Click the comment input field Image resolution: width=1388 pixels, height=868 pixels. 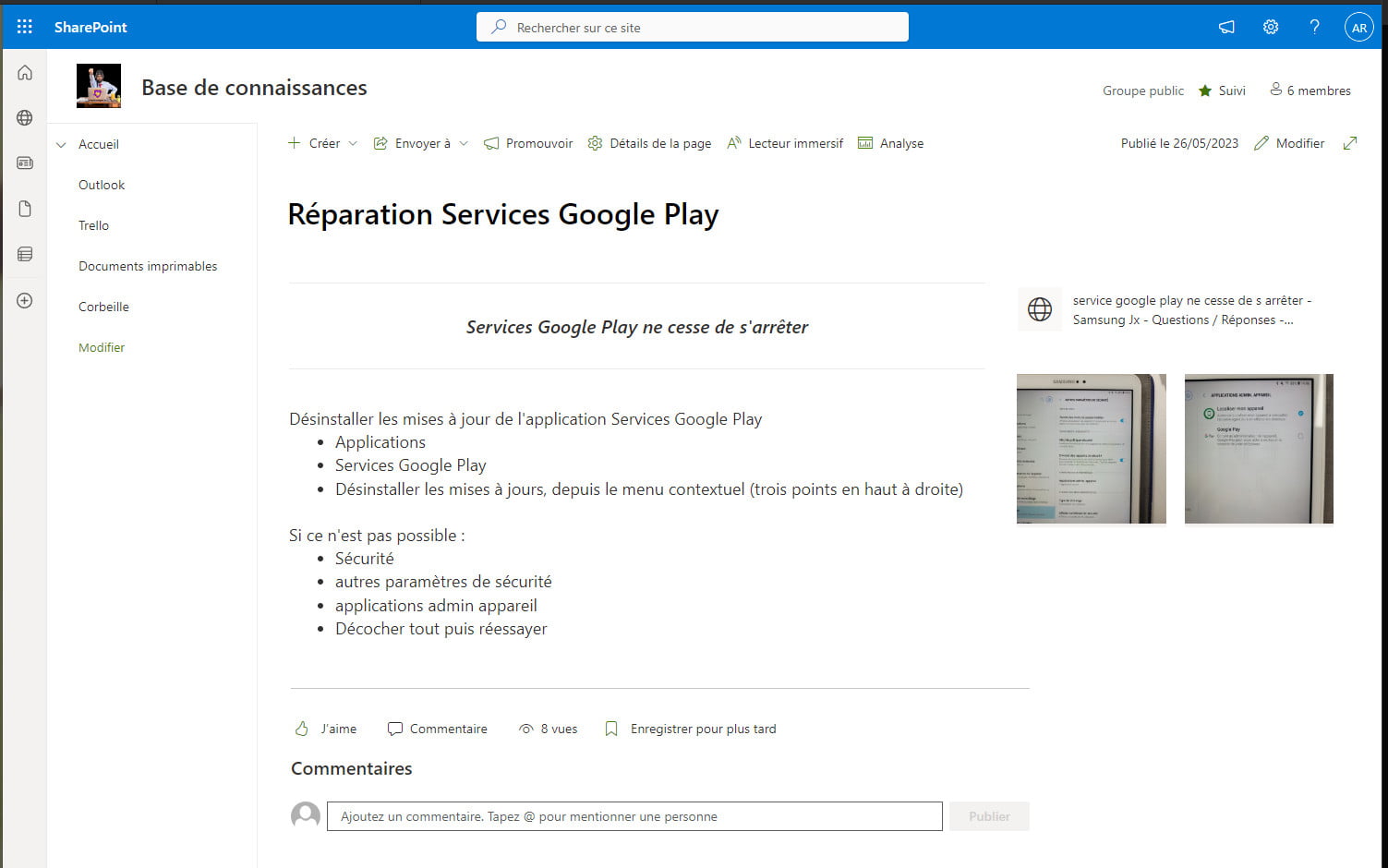pos(634,816)
